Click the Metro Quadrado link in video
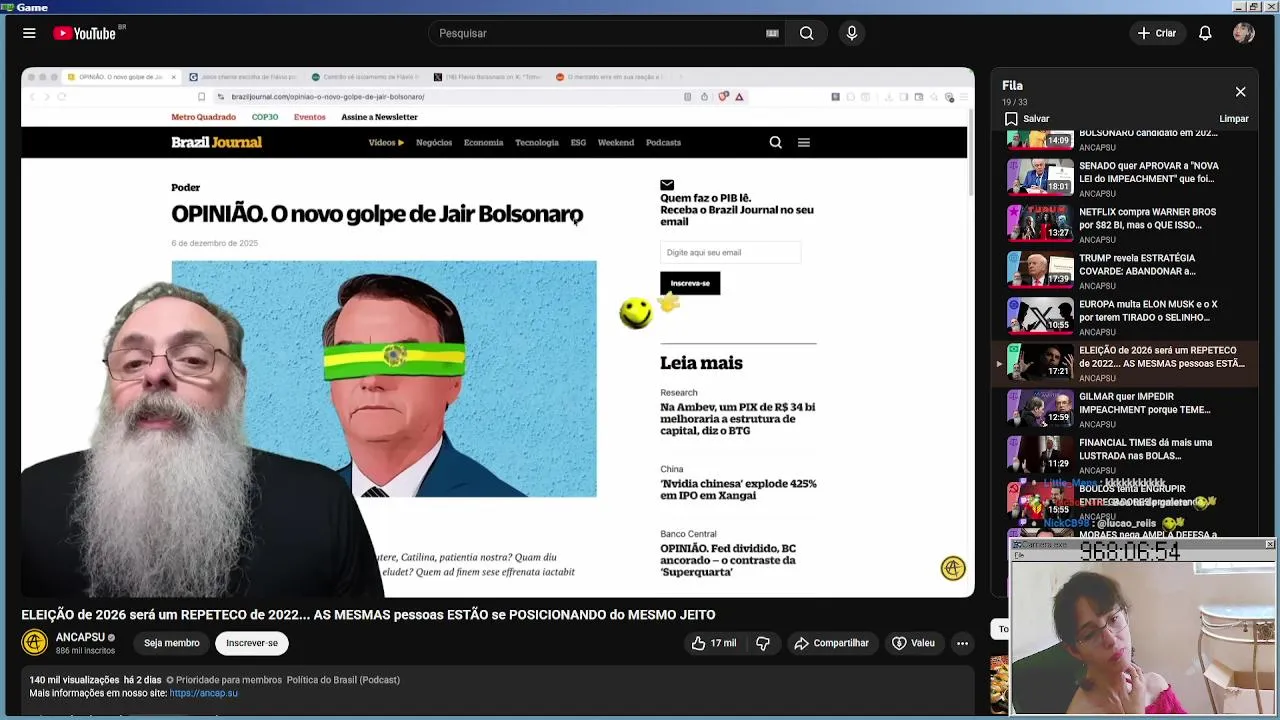 pos(203,117)
